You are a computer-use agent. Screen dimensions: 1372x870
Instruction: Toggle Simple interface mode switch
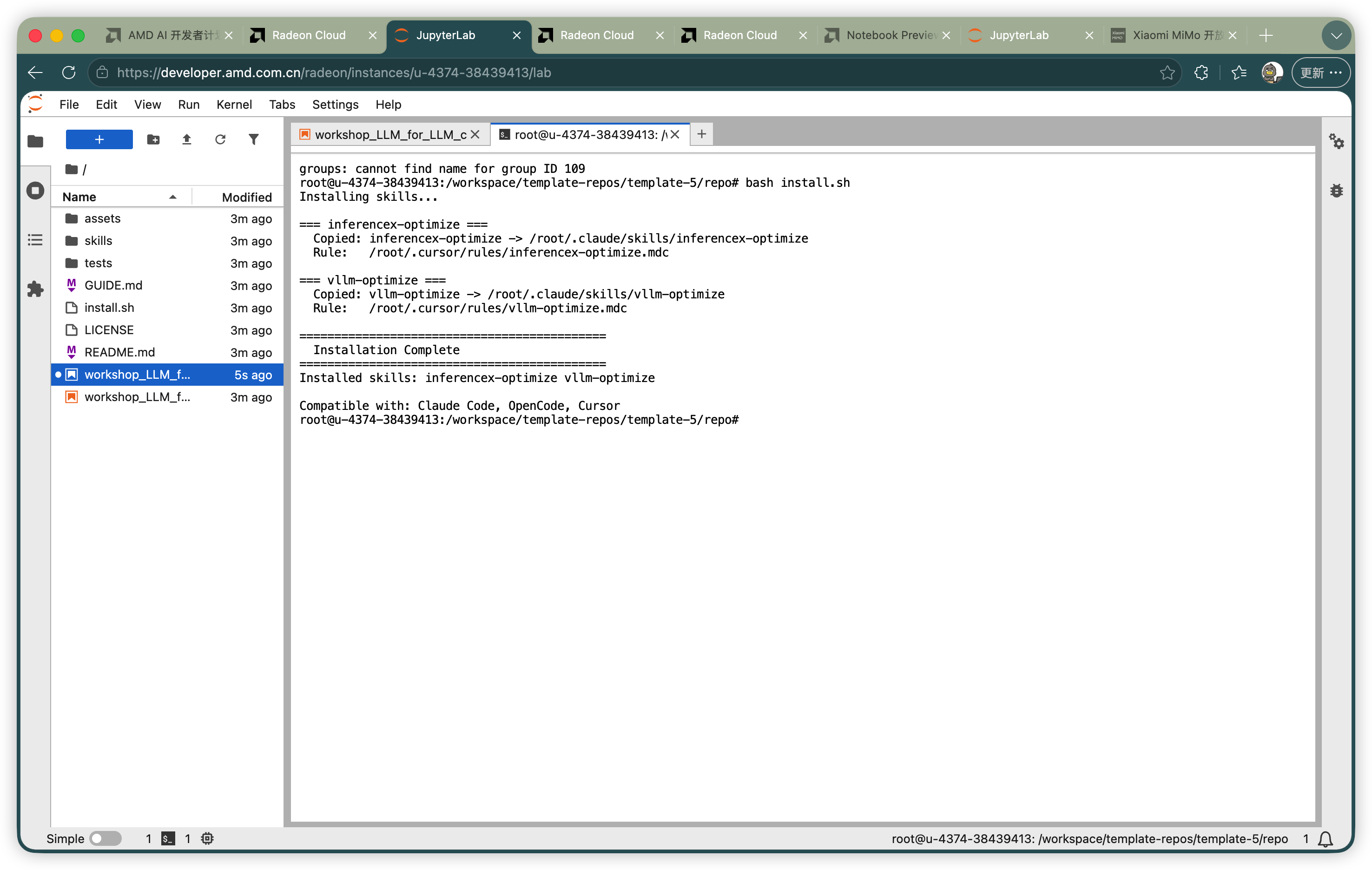pos(106,838)
